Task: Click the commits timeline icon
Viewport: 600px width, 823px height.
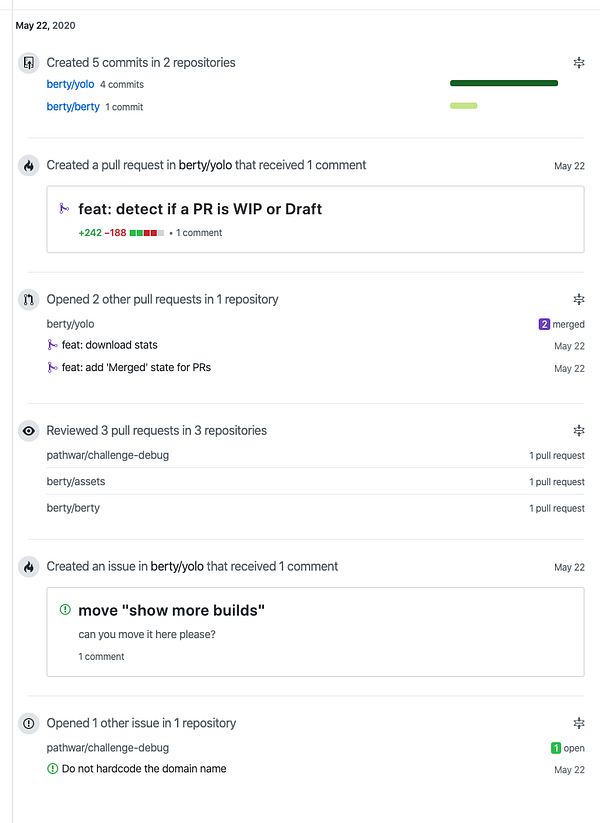Action: (29, 63)
